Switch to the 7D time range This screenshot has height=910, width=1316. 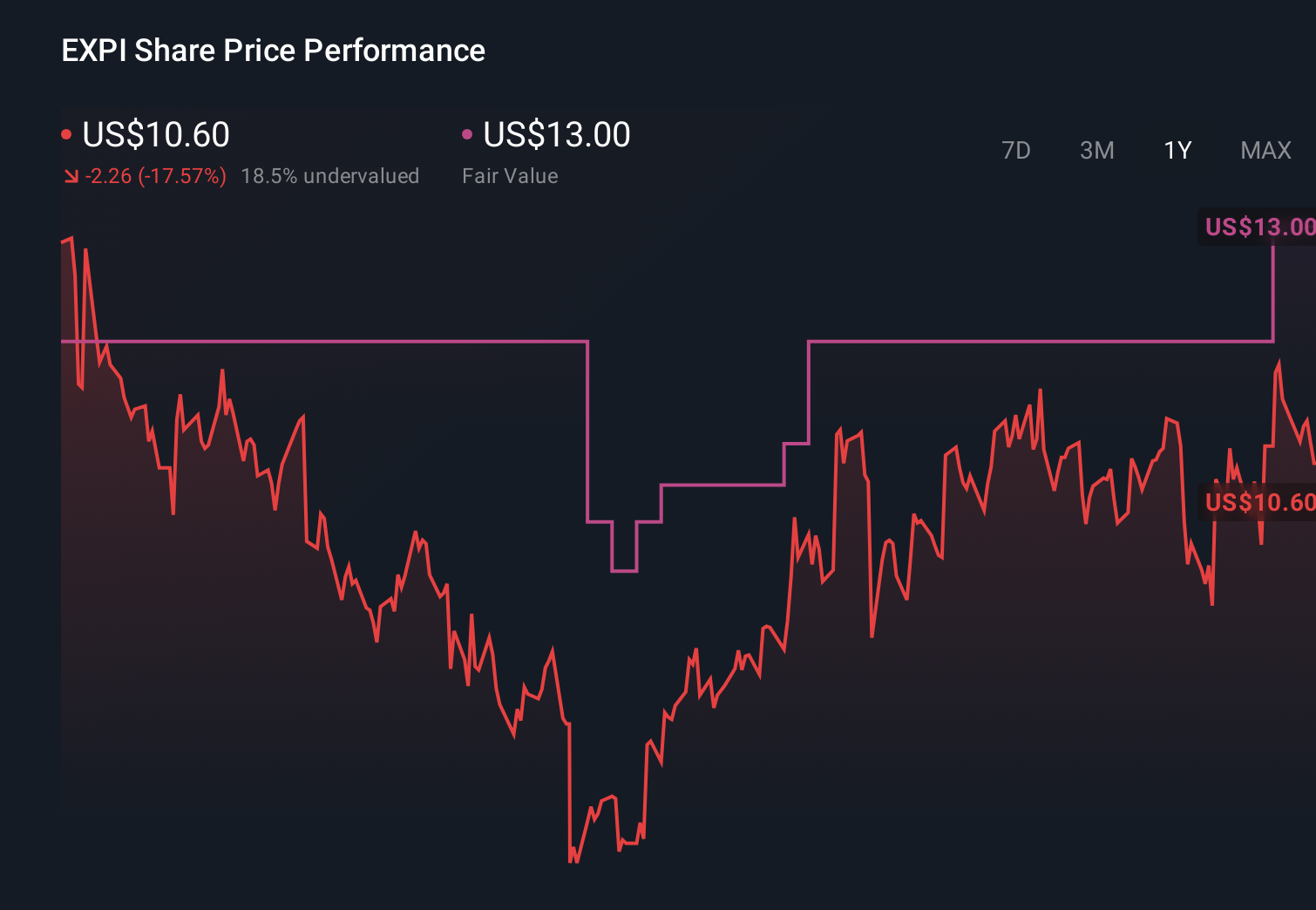(1016, 150)
